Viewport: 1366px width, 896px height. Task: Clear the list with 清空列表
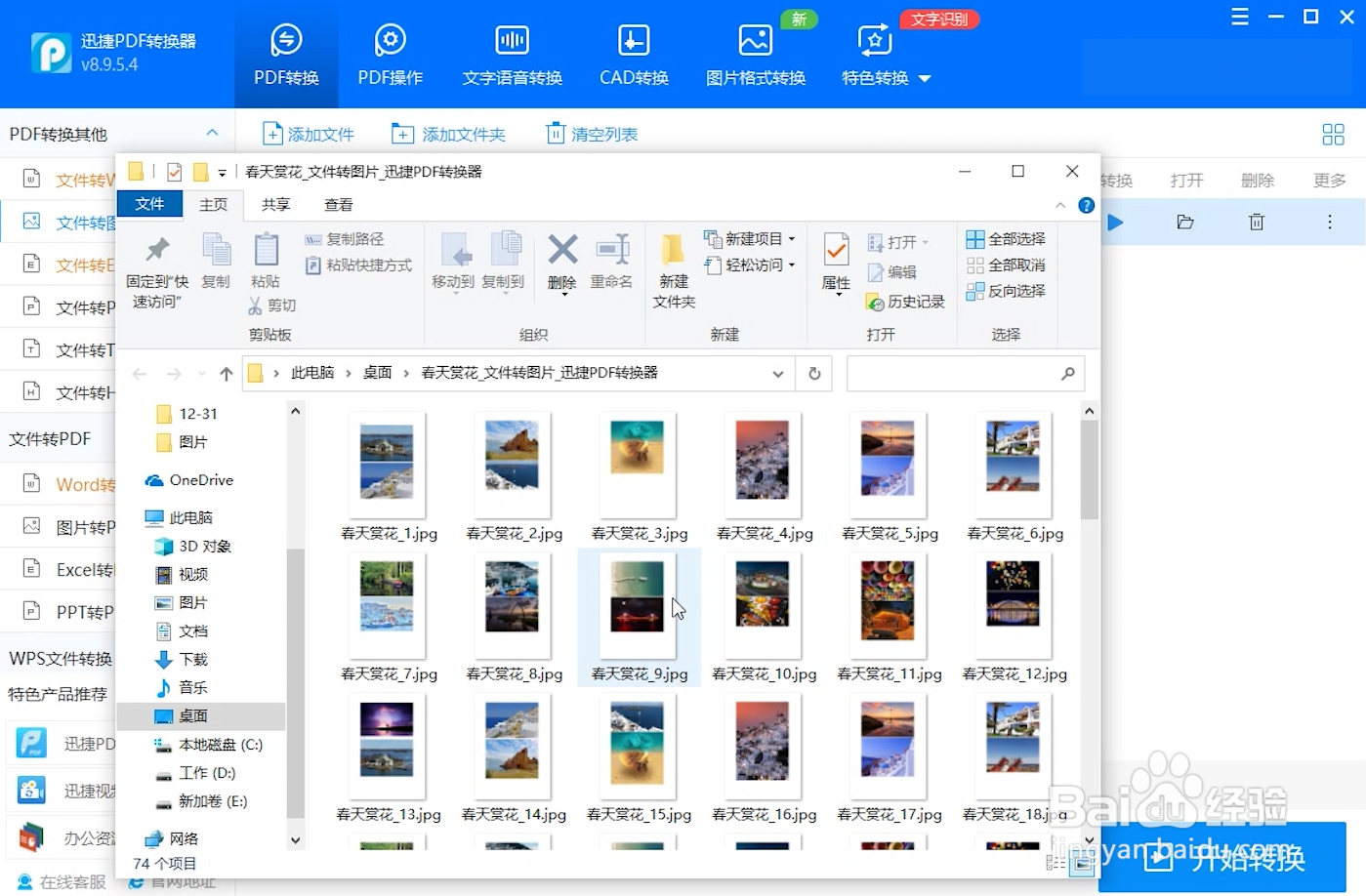pyautogui.click(x=591, y=133)
